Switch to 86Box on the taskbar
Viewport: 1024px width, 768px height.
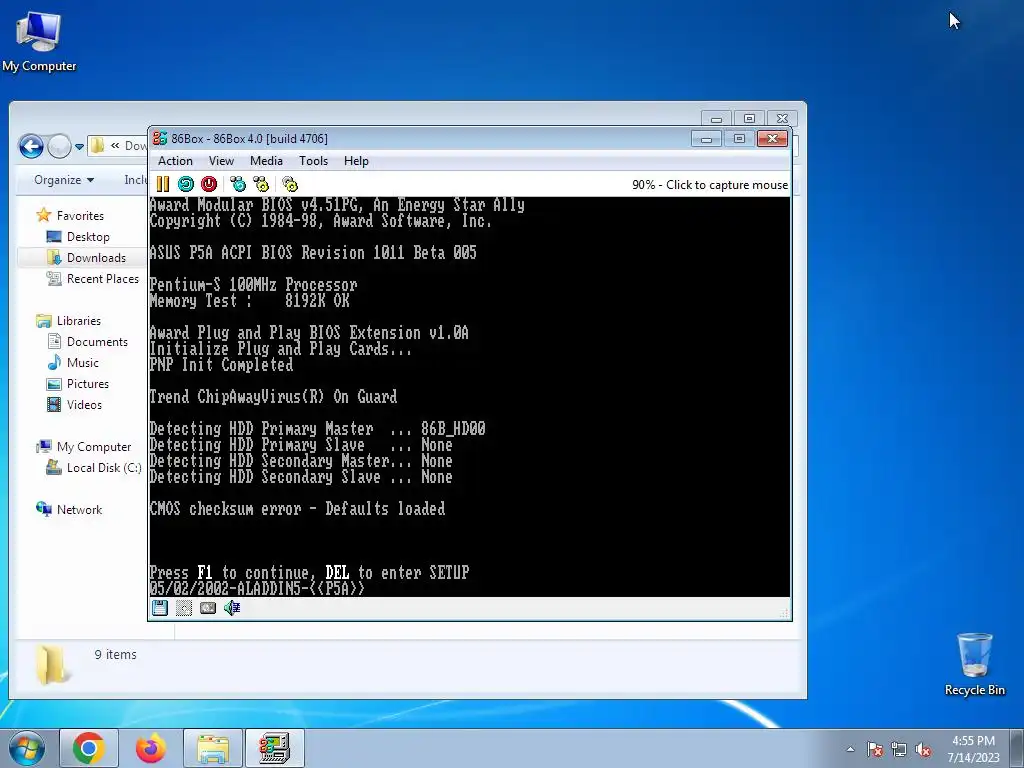pyautogui.click(x=274, y=748)
